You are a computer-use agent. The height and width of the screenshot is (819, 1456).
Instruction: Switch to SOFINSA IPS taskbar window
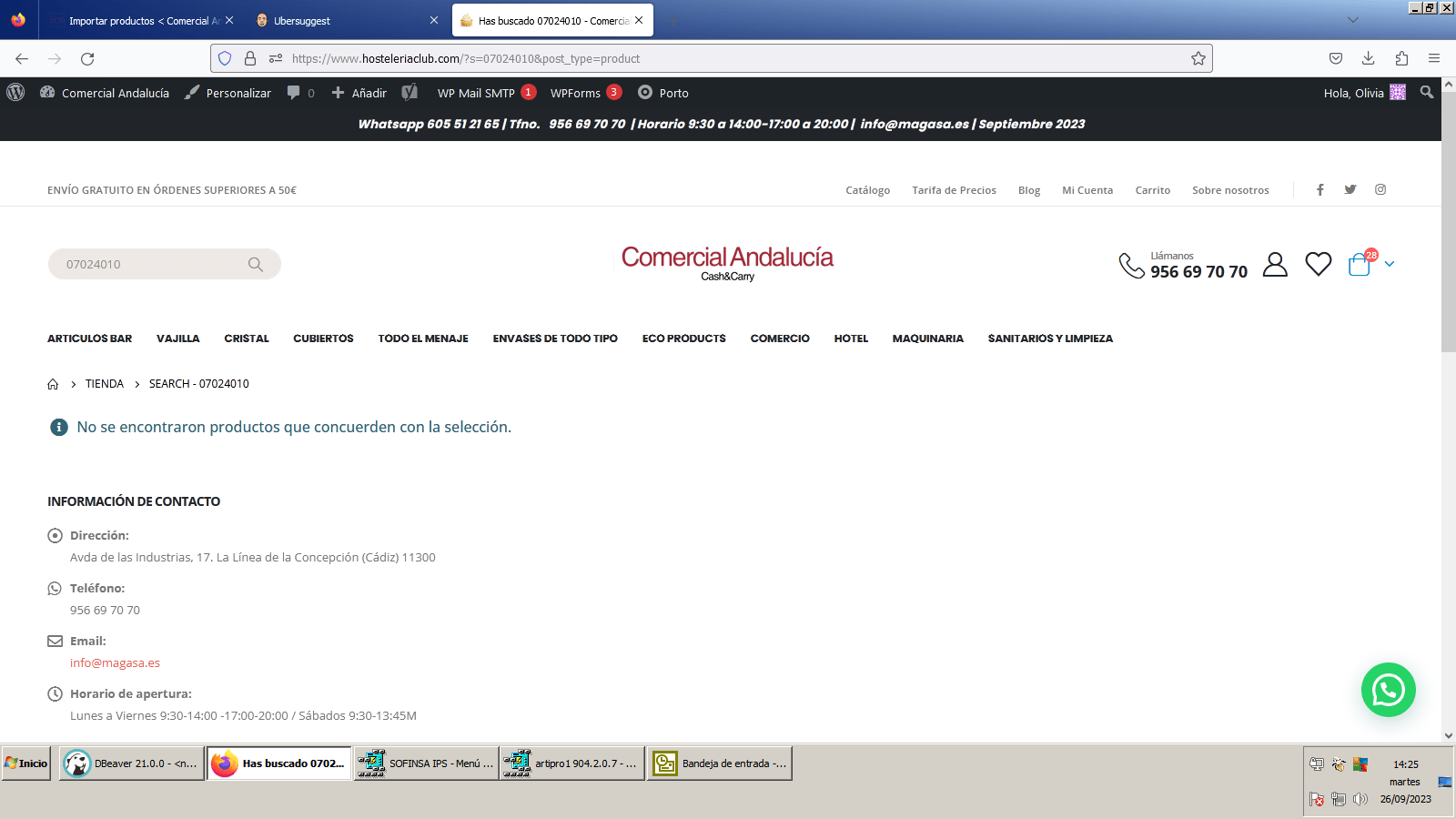click(426, 763)
